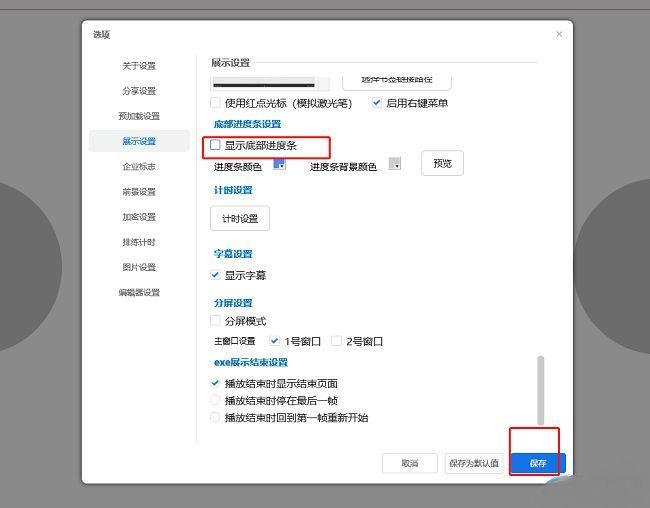Click the 预览 progress bar button
Viewport: 650px width, 508px height.
coord(442,163)
